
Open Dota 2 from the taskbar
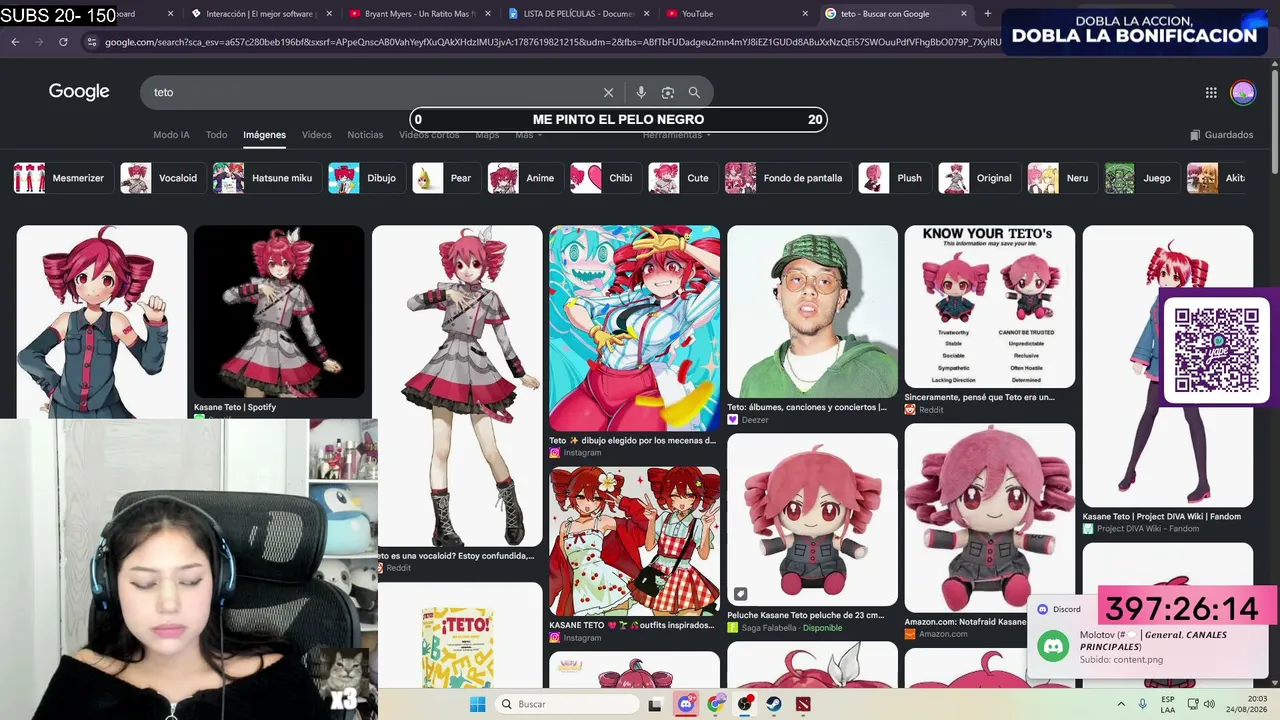(803, 704)
